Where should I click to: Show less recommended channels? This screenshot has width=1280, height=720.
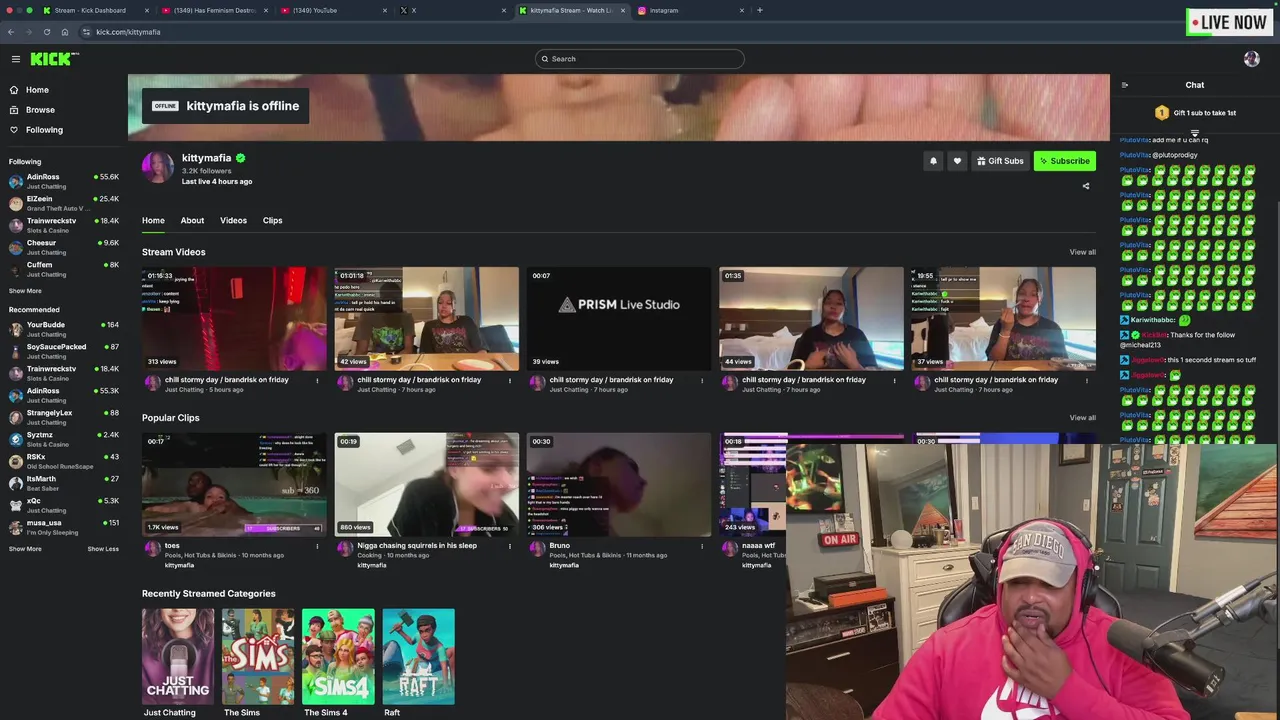(103, 549)
